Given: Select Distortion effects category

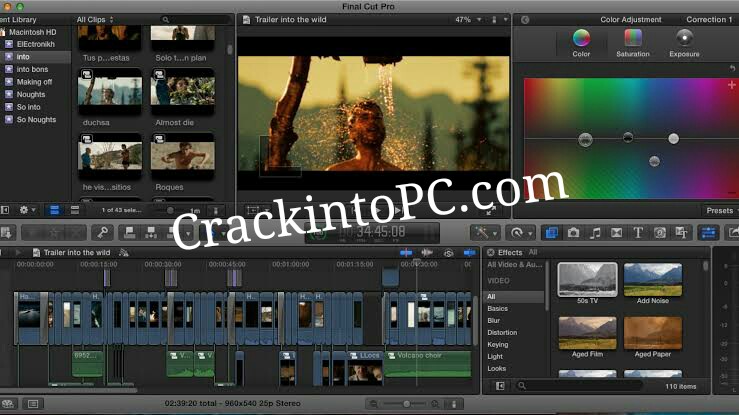Looking at the screenshot, I should [502, 333].
